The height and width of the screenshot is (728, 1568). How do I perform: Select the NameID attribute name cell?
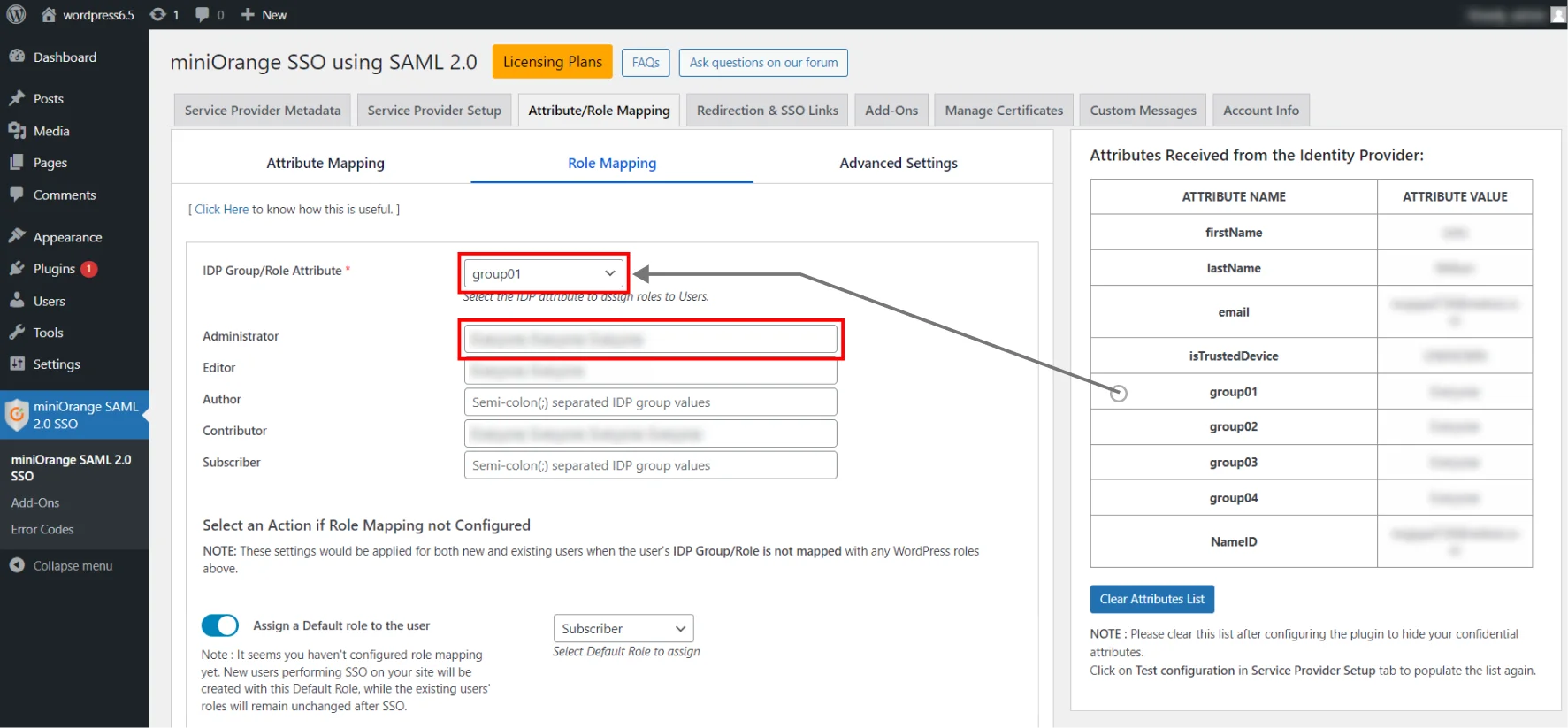tap(1234, 541)
